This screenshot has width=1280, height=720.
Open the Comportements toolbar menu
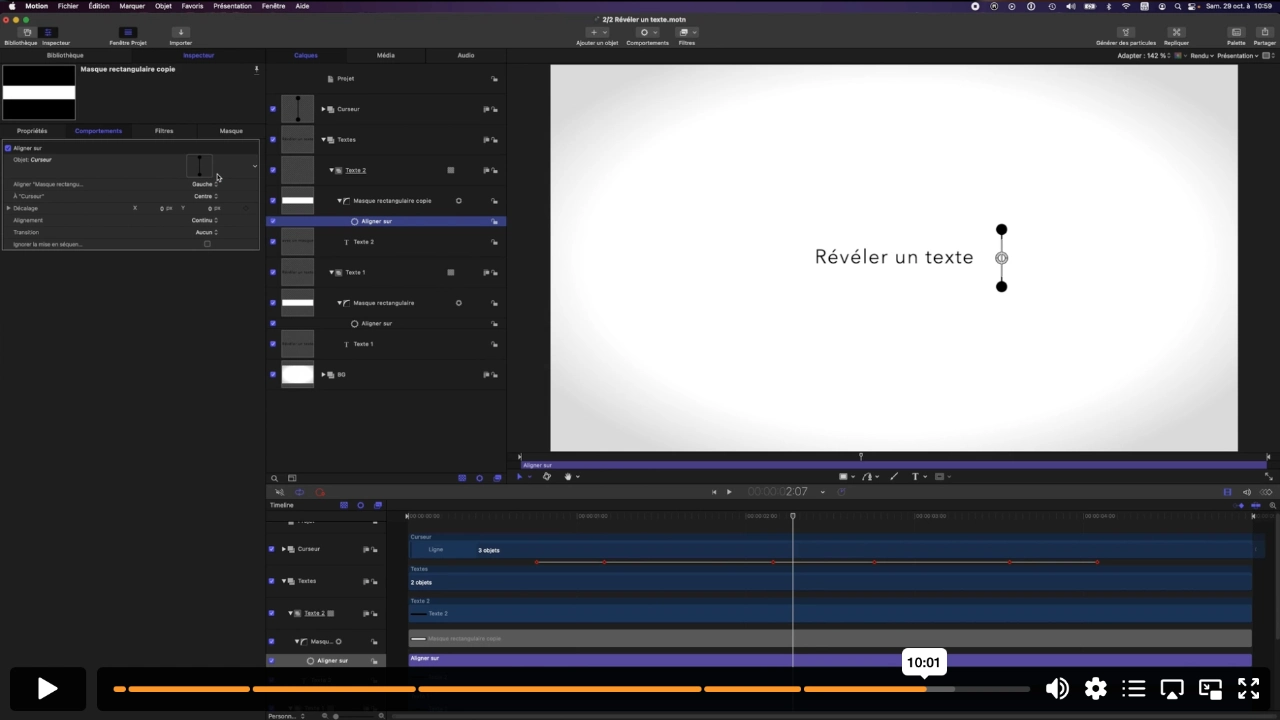[x=648, y=32]
